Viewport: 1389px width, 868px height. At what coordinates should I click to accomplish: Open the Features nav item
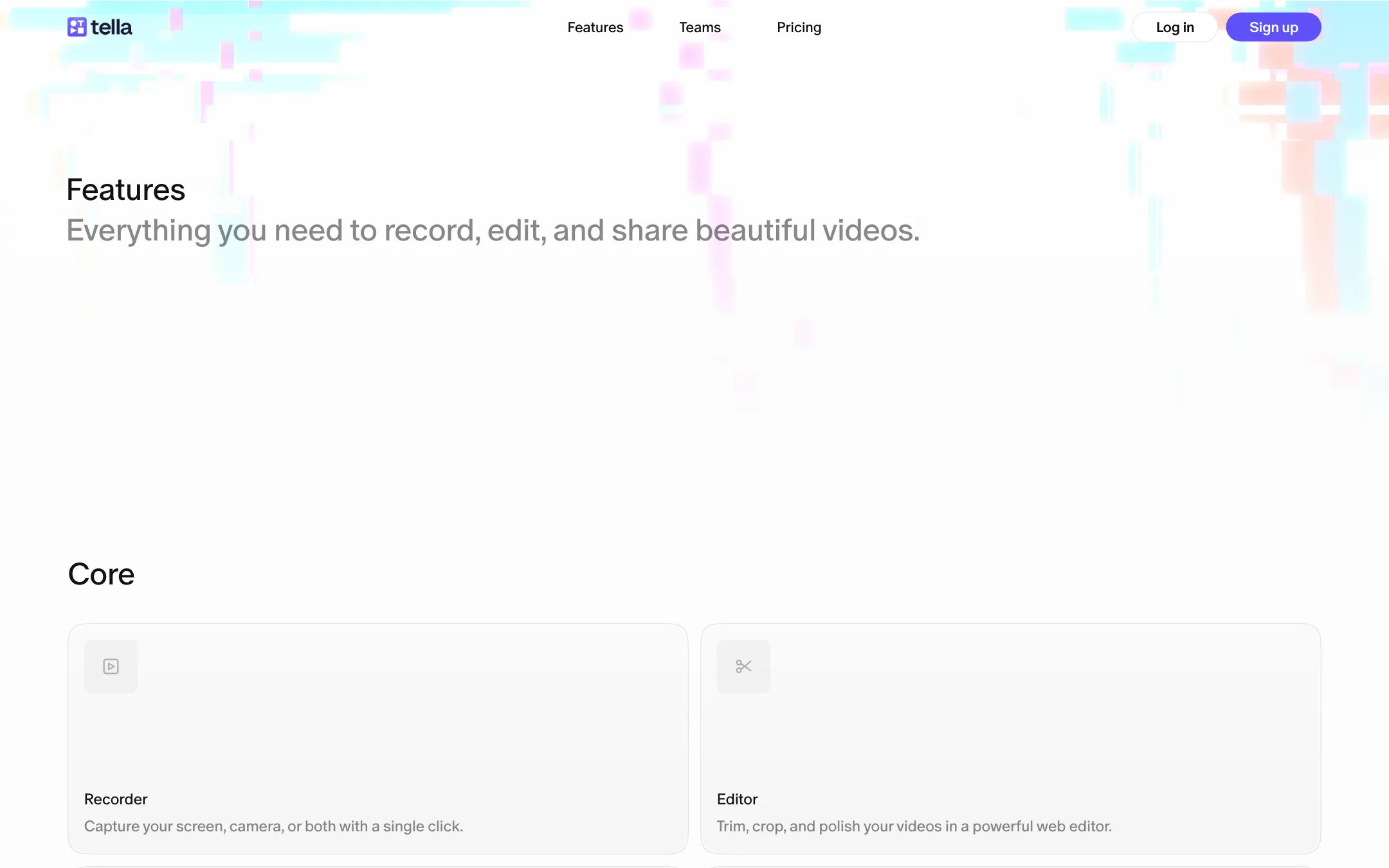(x=595, y=27)
